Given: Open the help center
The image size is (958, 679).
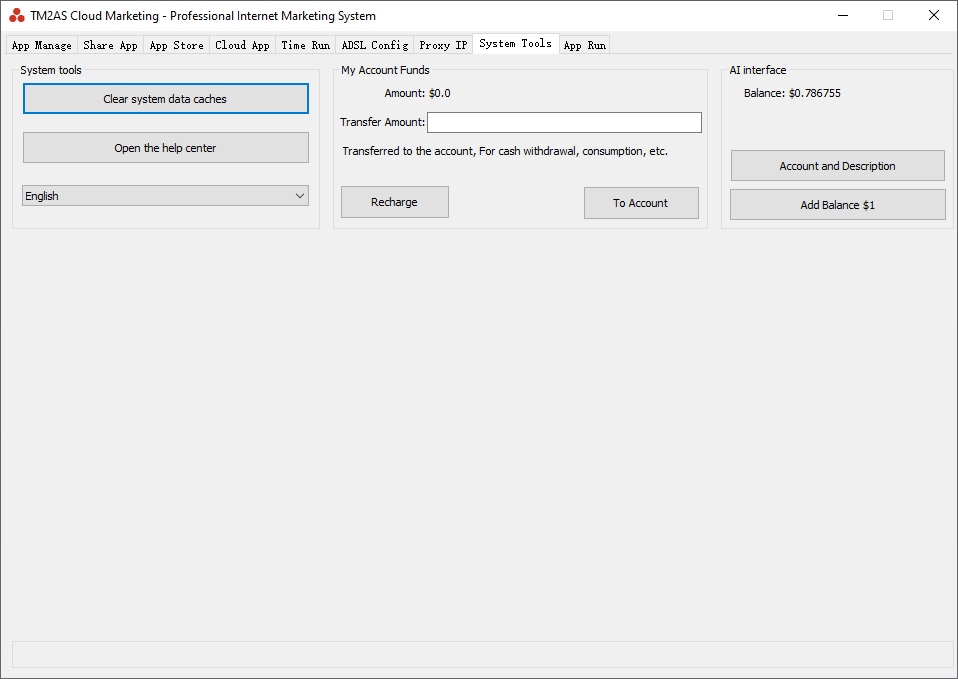Looking at the screenshot, I should click(165, 148).
